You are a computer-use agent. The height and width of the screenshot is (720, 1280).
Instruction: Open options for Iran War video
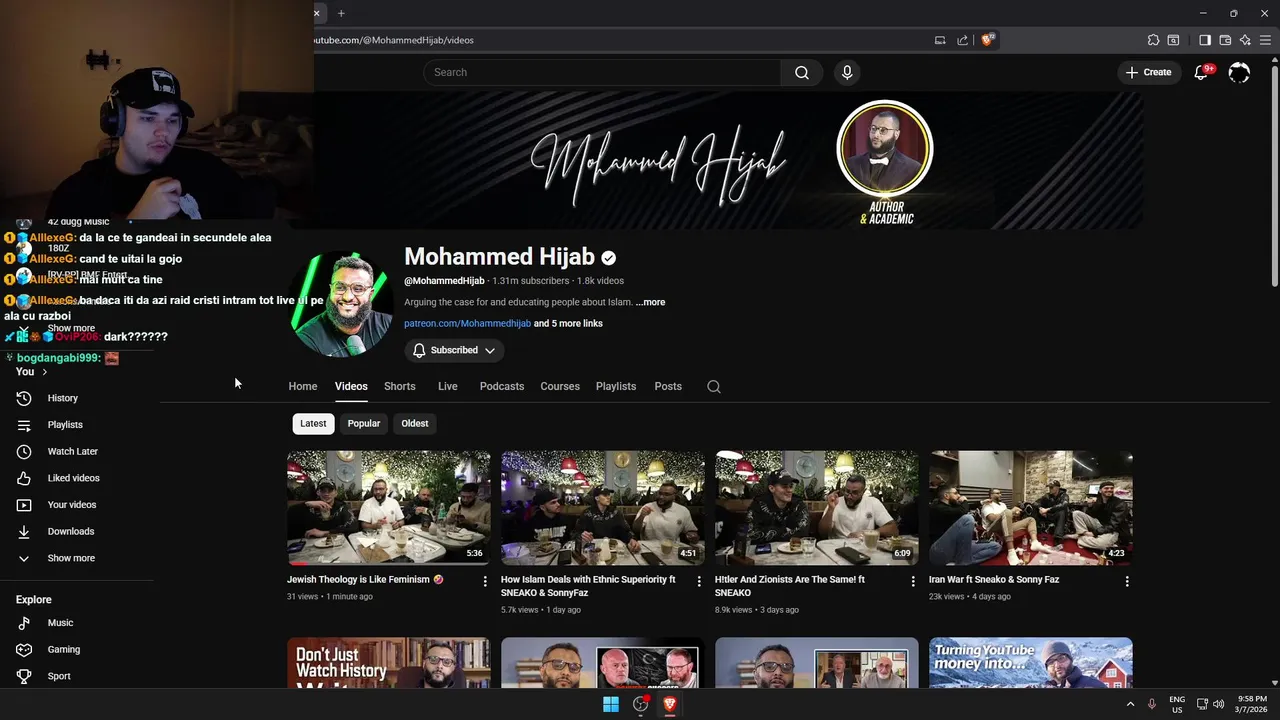coord(1127,581)
